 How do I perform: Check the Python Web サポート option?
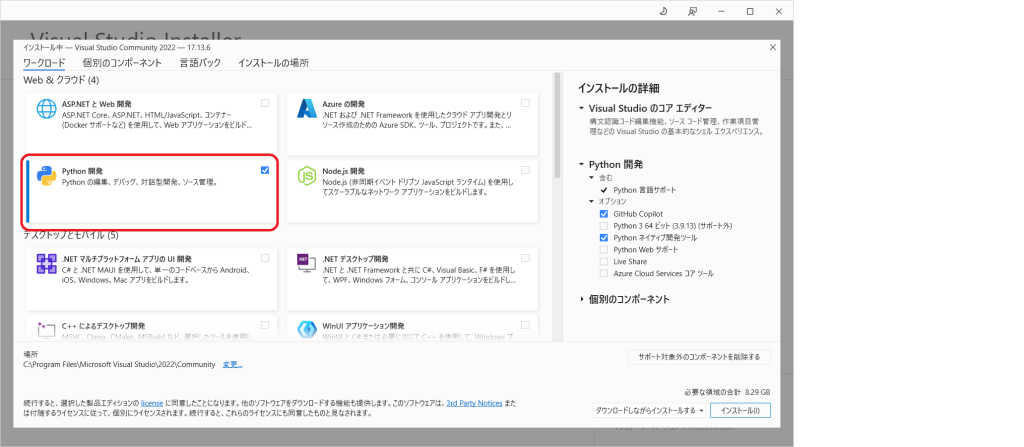(x=603, y=249)
